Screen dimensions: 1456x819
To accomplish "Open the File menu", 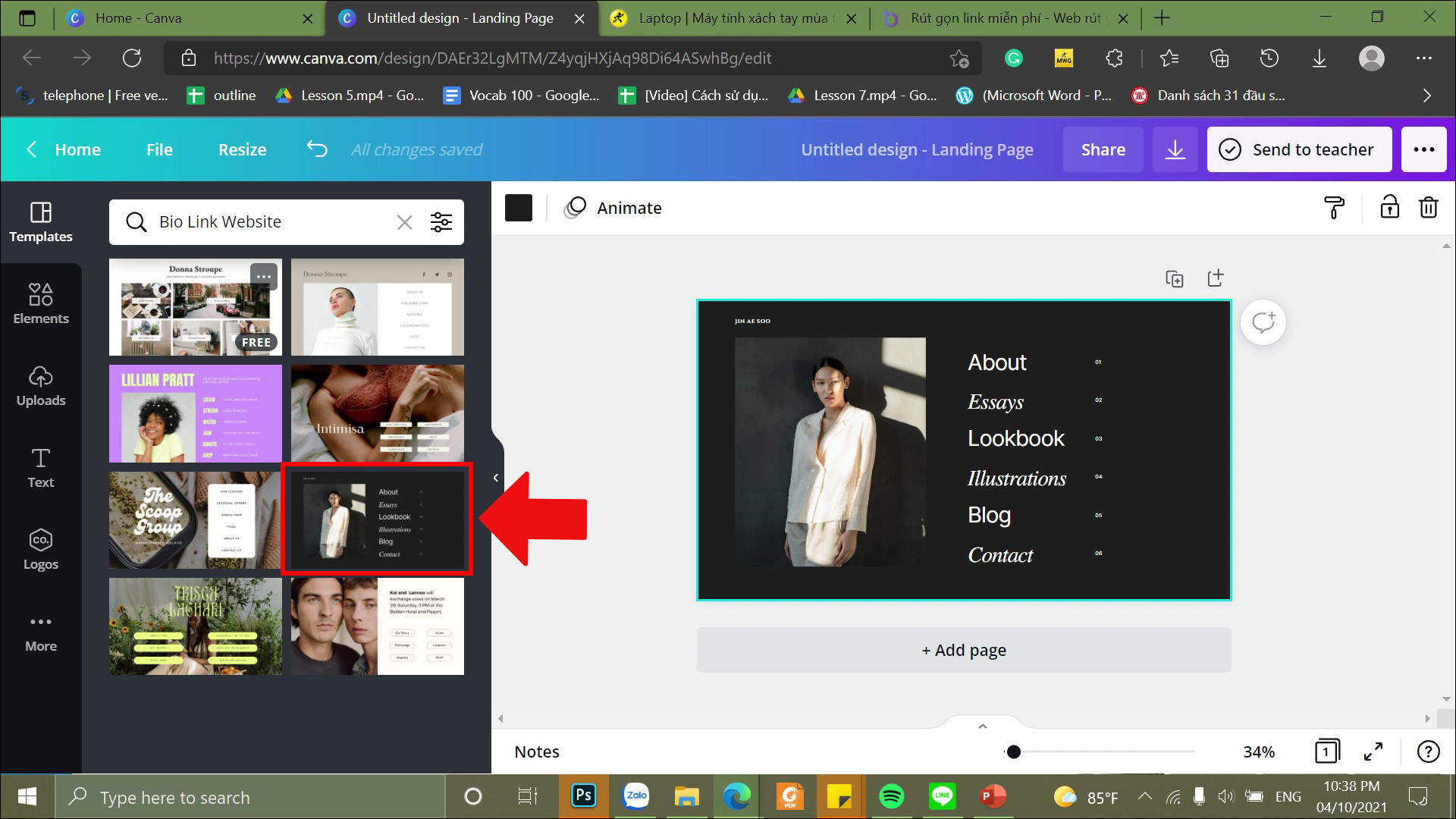I will (x=159, y=149).
